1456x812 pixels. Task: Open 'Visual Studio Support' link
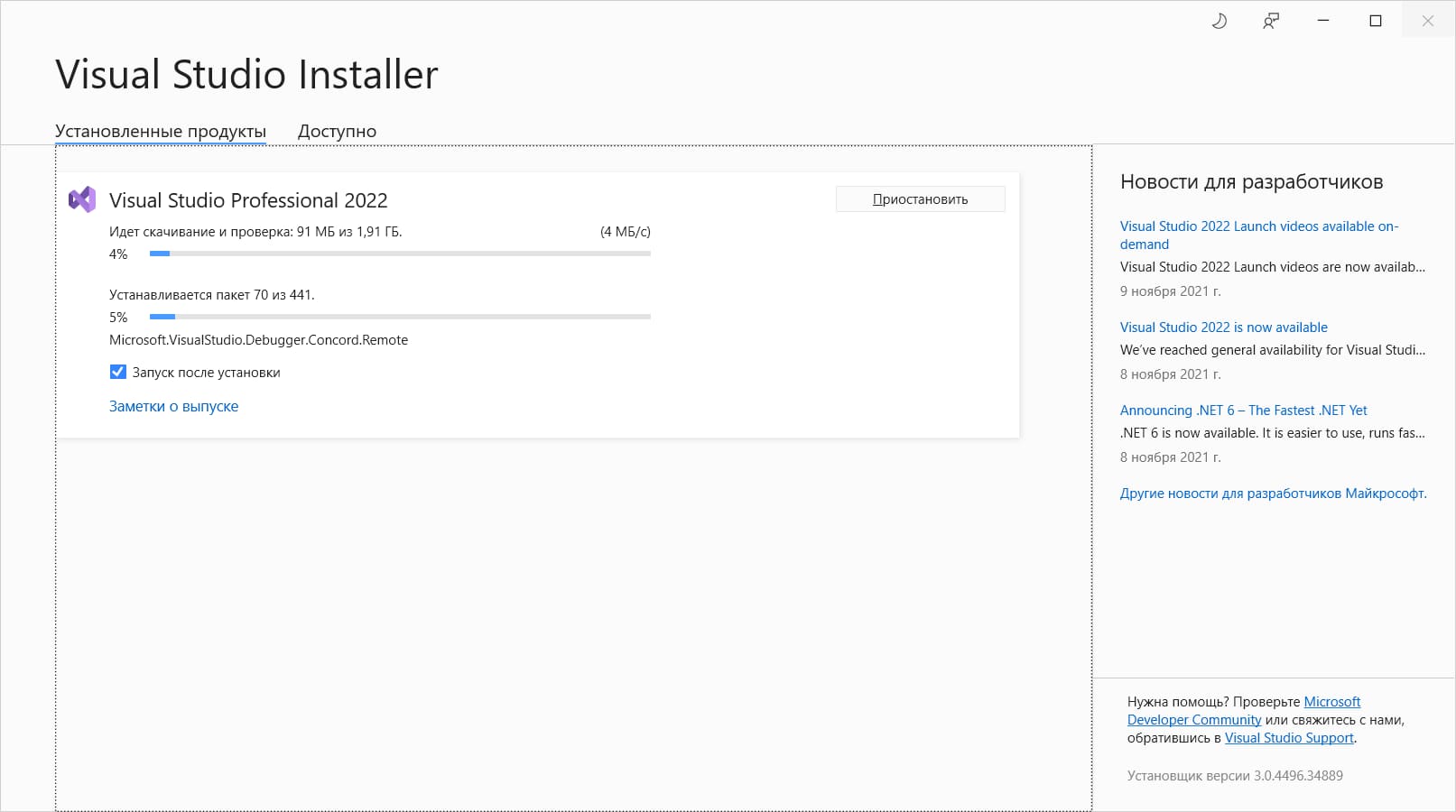(1289, 737)
